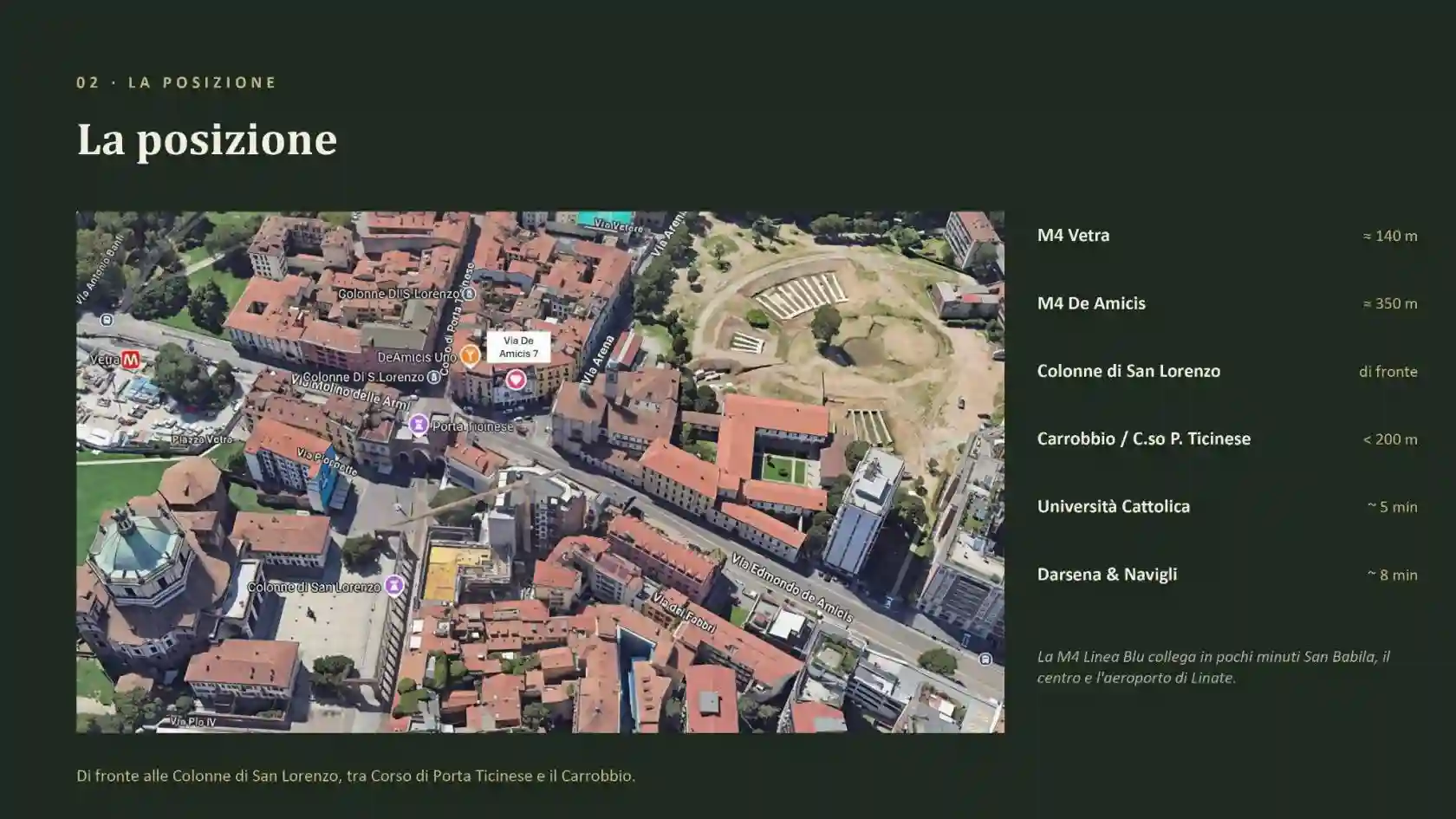The image size is (1456, 819).
Task: Click the '~ 5 min' value
Action: (x=1393, y=507)
